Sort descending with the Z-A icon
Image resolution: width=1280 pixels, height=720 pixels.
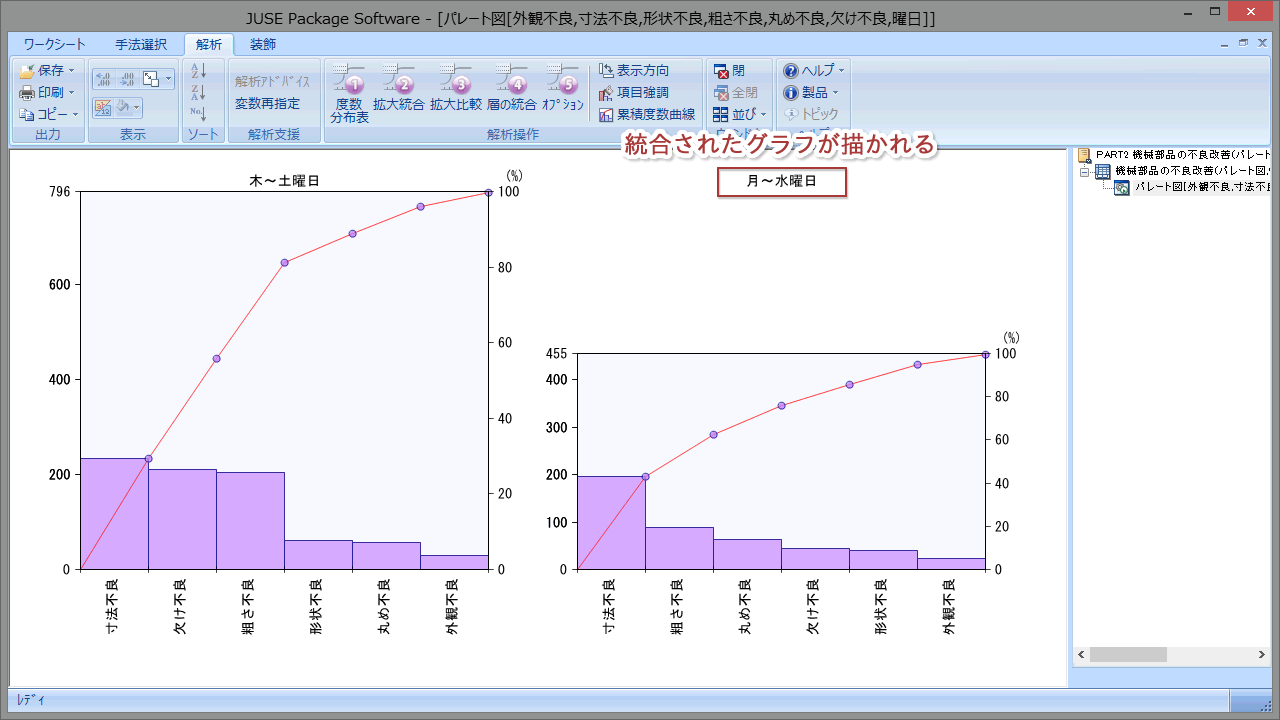point(198,92)
